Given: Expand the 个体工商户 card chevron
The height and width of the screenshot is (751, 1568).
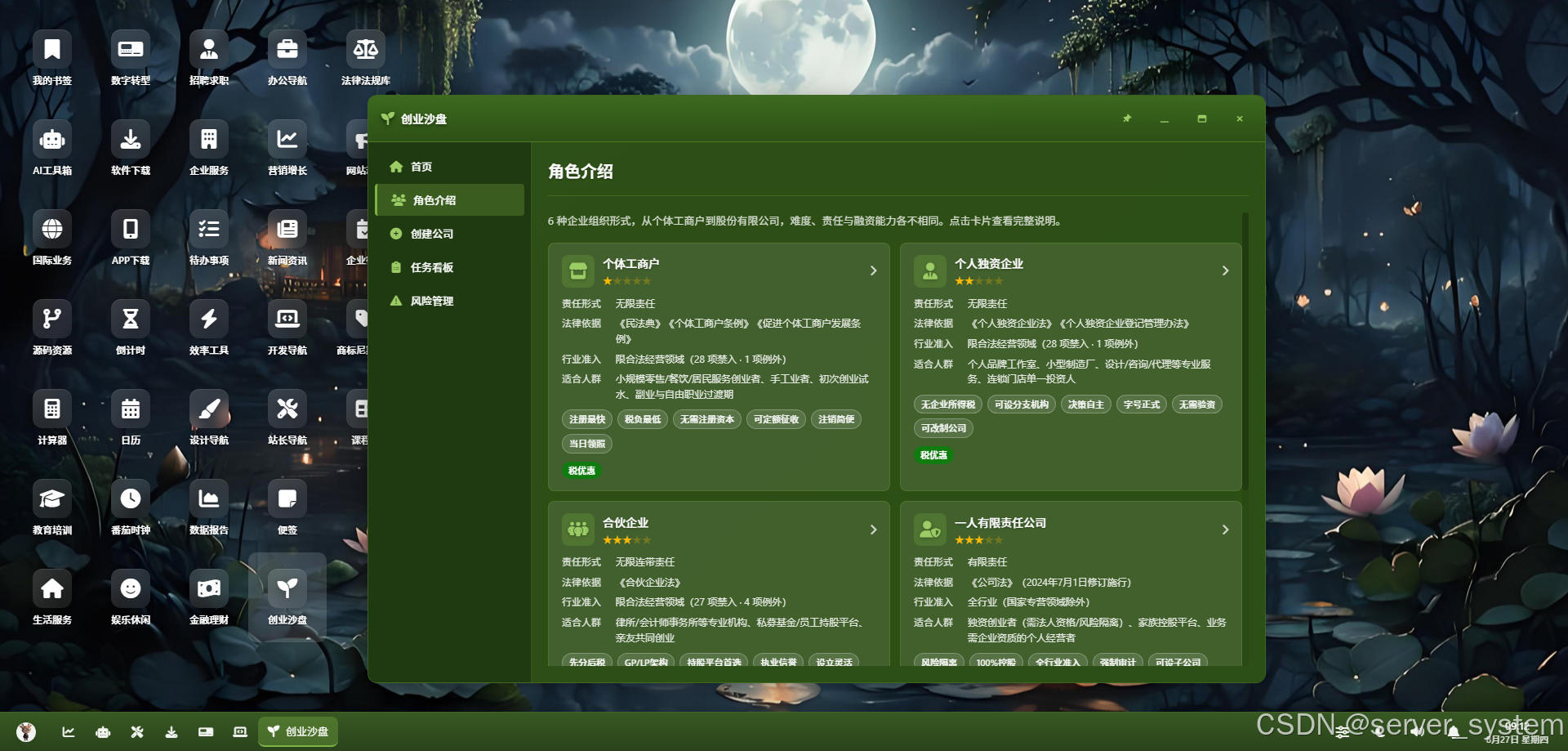Looking at the screenshot, I should (x=873, y=270).
